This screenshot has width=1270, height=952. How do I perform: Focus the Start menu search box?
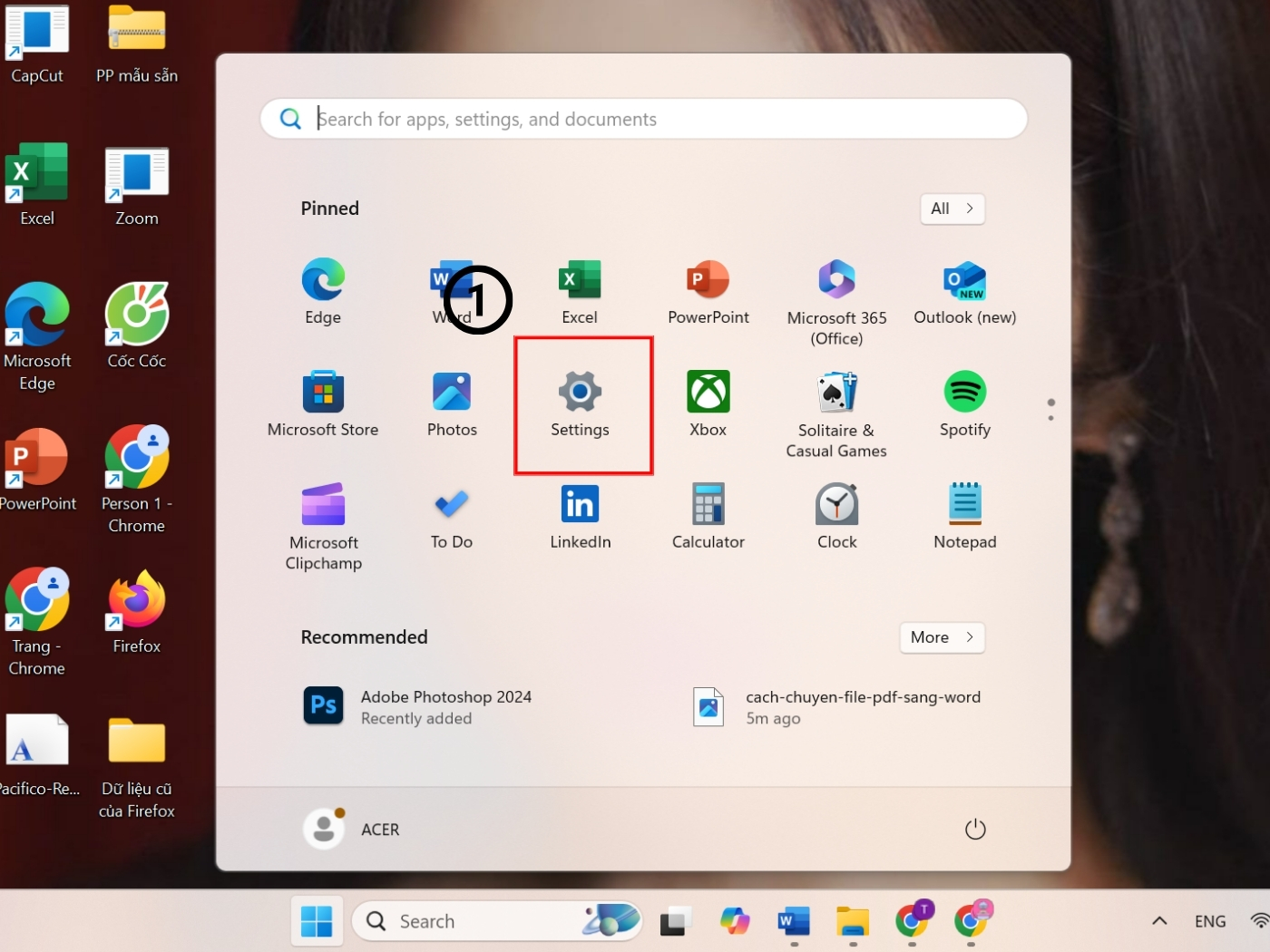tap(644, 119)
